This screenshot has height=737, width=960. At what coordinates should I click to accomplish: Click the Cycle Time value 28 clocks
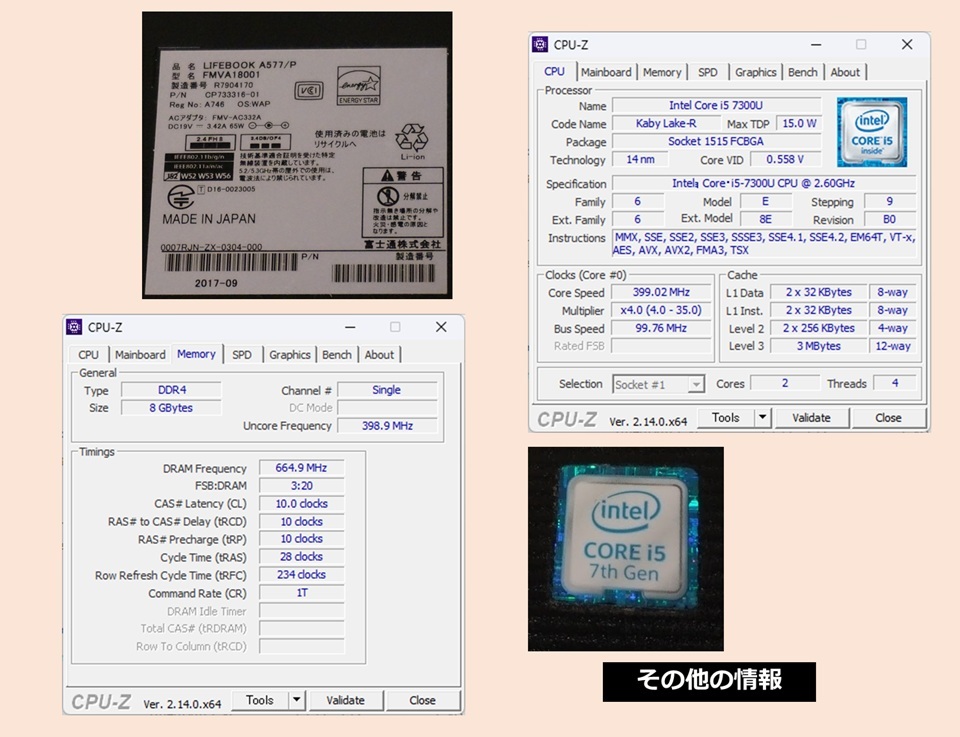301,557
